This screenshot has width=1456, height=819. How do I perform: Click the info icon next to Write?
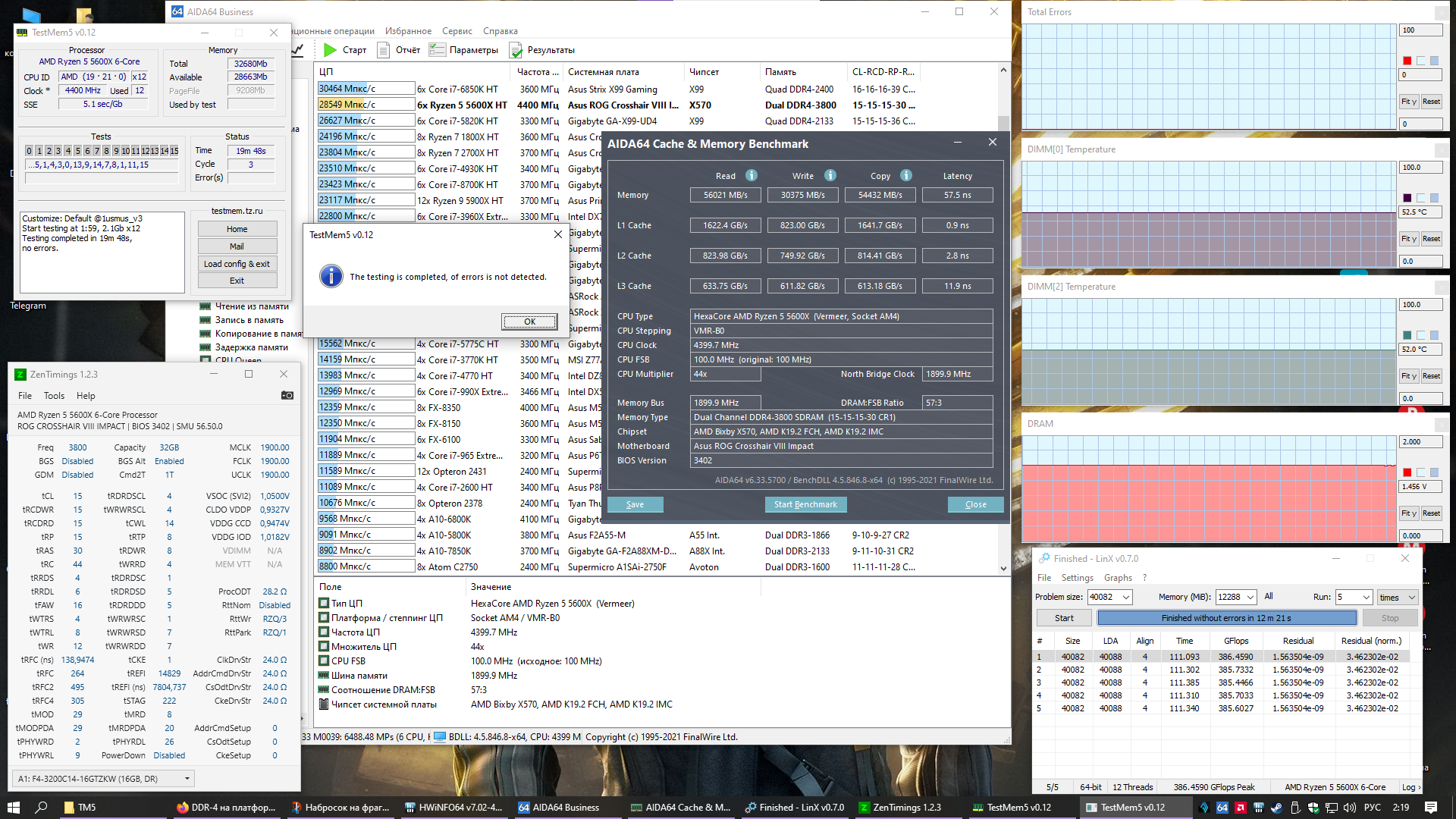pyautogui.click(x=830, y=175)
